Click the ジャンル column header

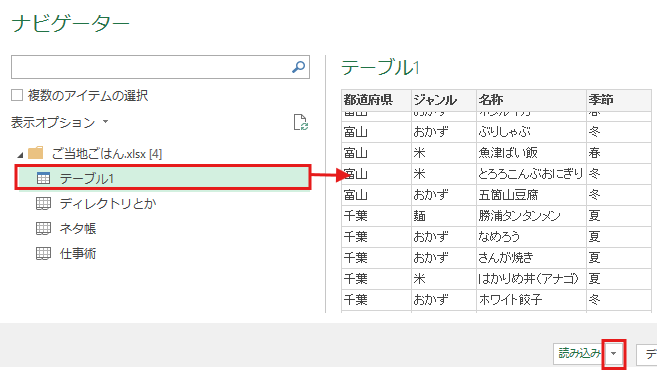click(x=444, y=100)
